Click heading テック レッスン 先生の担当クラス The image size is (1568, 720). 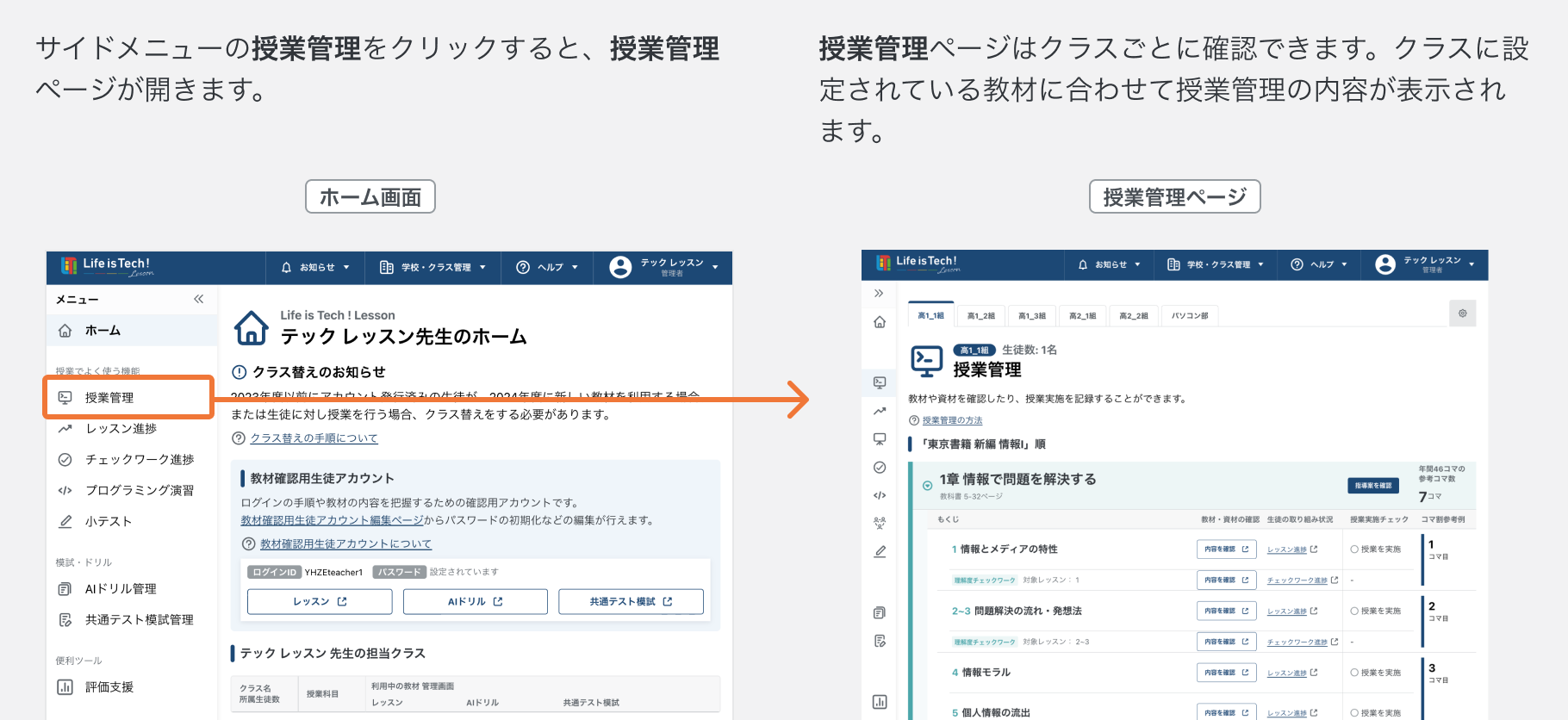pyautogui.click(x=333, y=654)
